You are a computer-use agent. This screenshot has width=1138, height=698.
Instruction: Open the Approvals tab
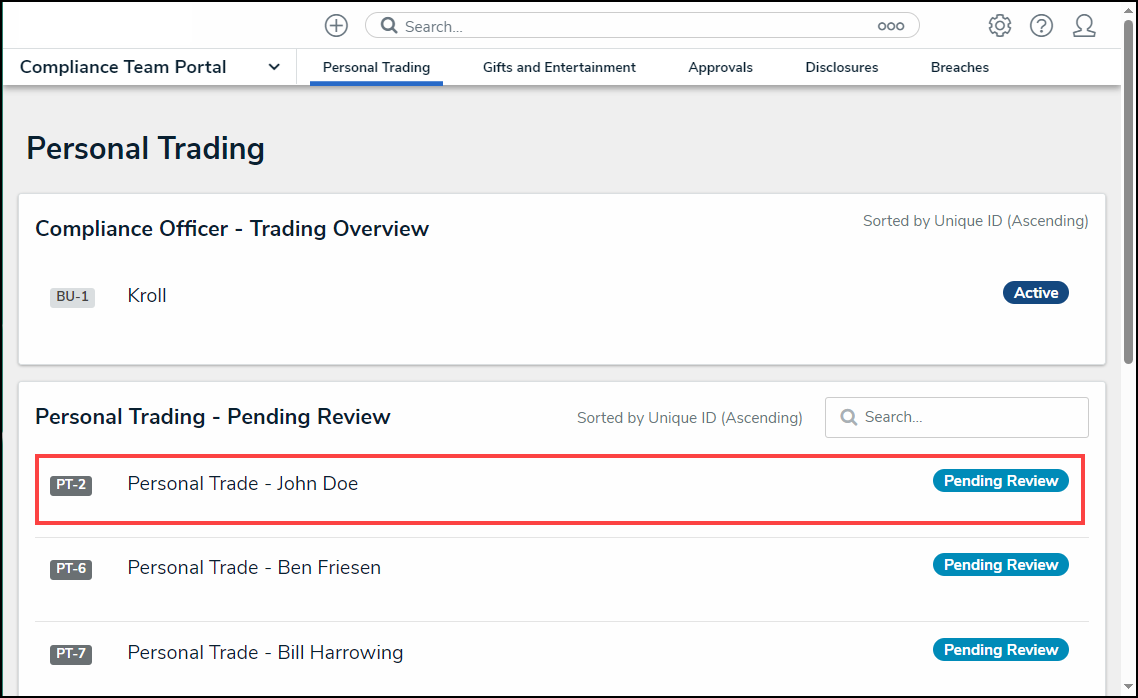click(x=720, y=67)
